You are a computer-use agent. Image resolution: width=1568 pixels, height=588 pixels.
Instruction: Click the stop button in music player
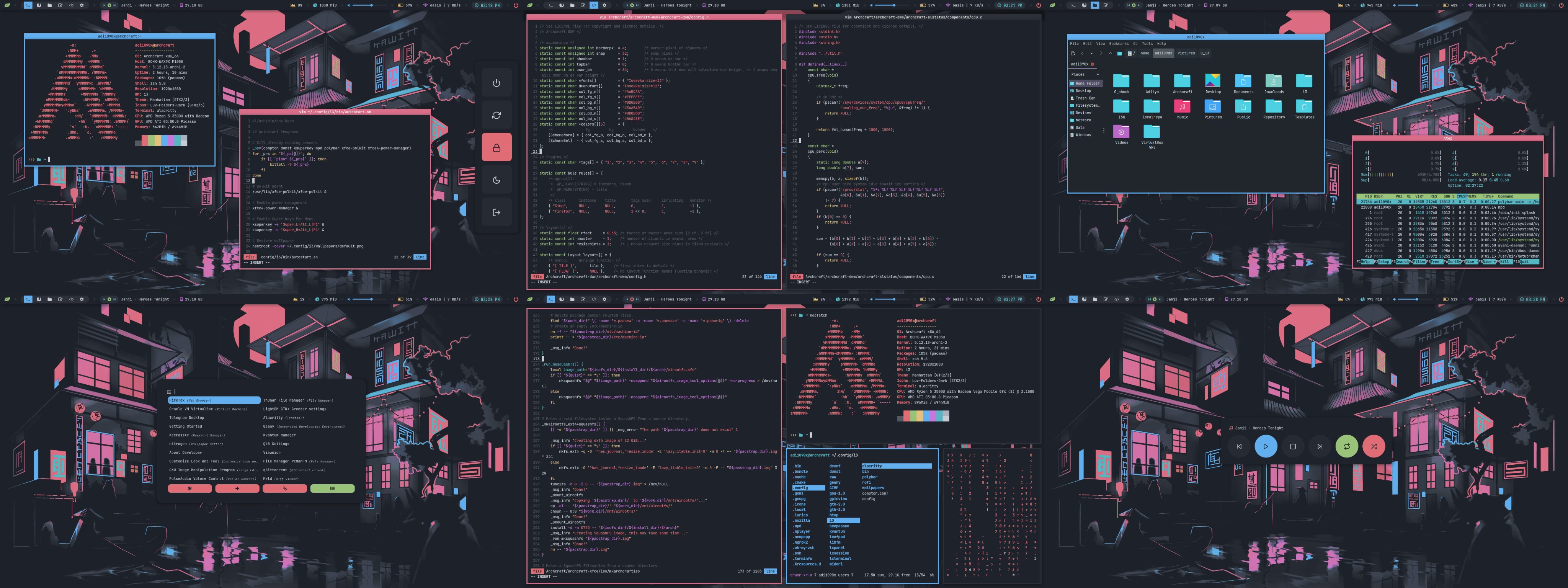click(x=1293, y=446)
